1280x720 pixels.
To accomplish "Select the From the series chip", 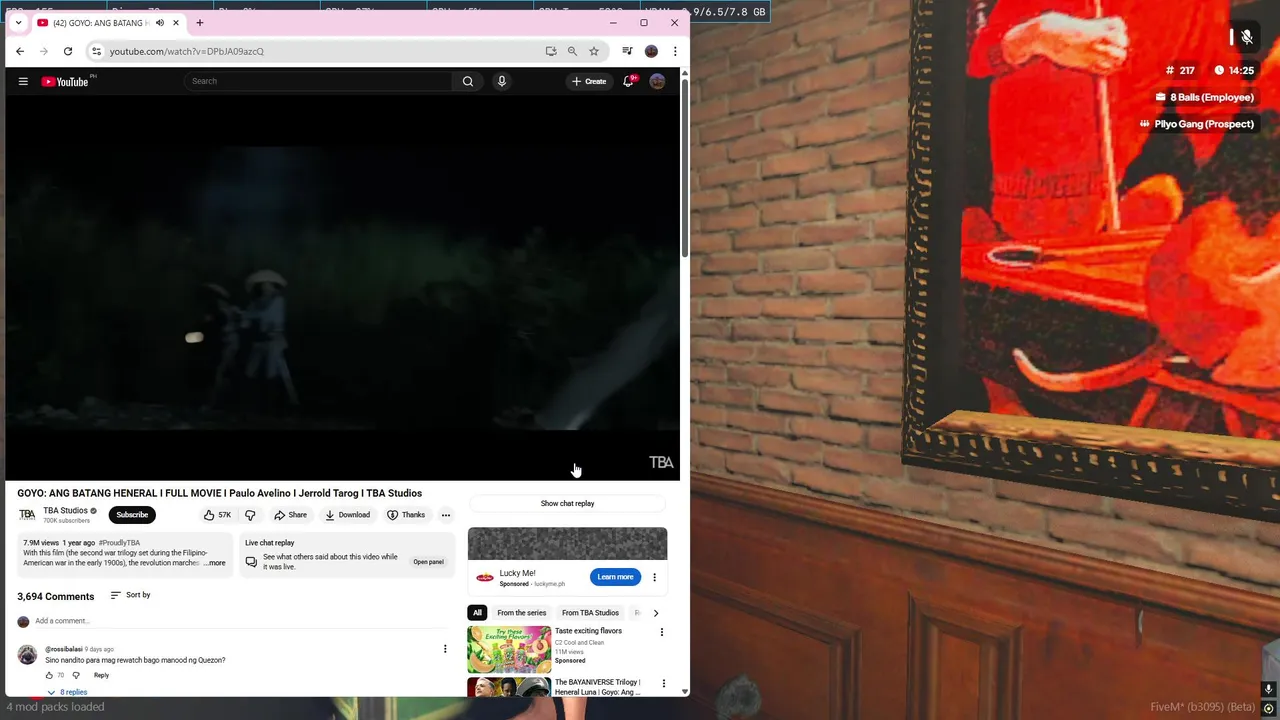I will tap(521, 613).
